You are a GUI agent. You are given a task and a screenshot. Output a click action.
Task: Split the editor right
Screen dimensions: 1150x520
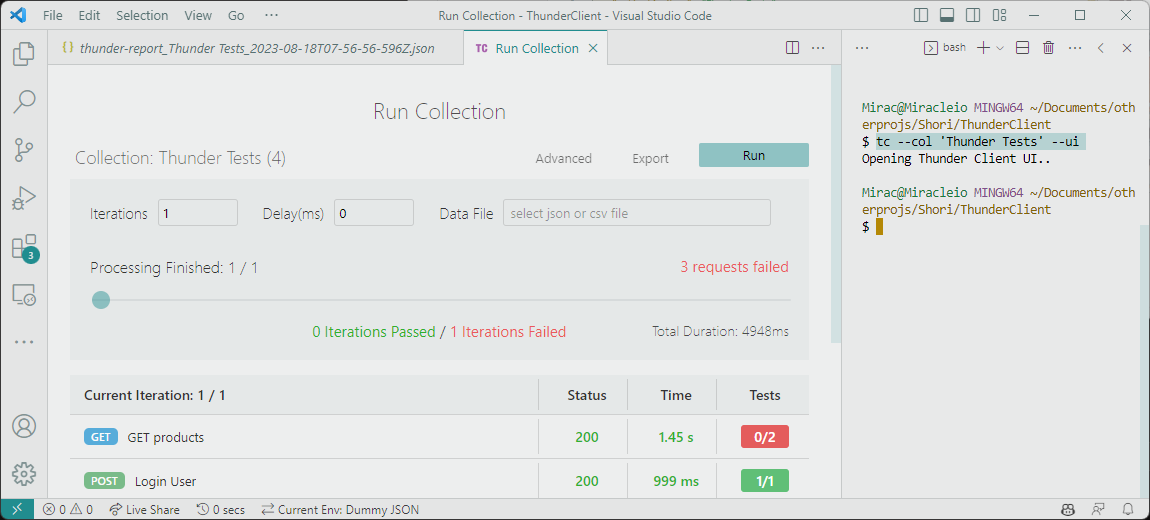tap(792, 48)
